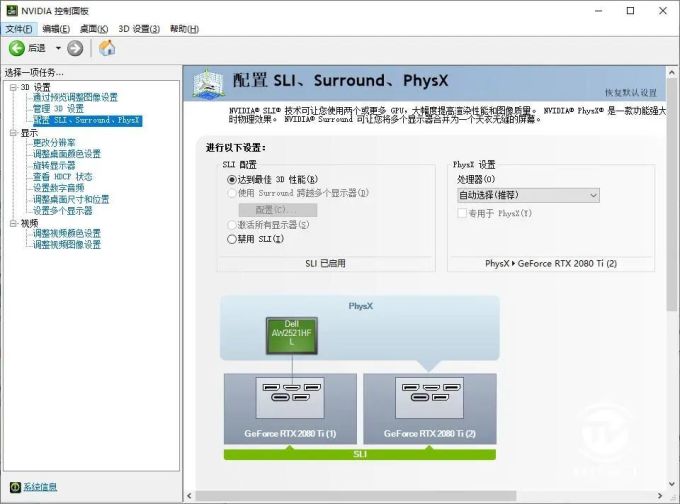Collapse the 视频 tree node
This screenshot has height=504, width=680.
tap(13, 223)
